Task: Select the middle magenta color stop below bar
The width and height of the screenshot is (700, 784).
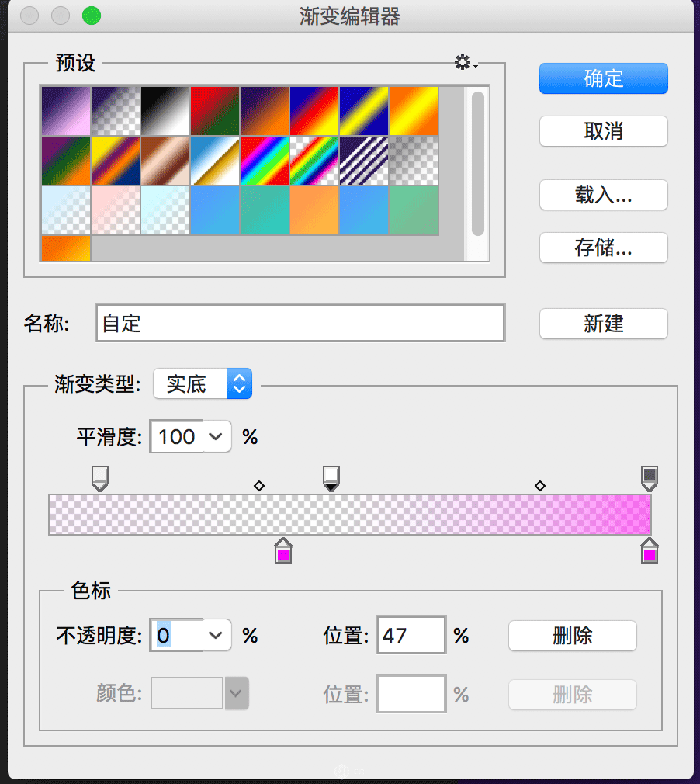Action: coord(284,551)
